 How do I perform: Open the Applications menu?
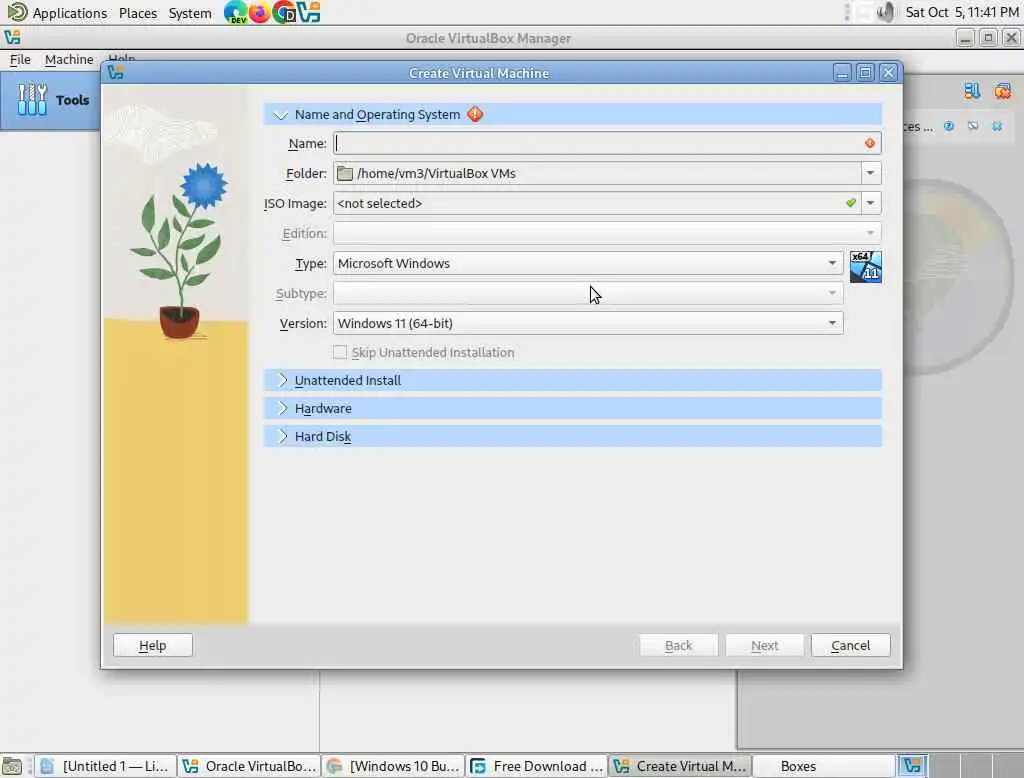pos(69,13)
